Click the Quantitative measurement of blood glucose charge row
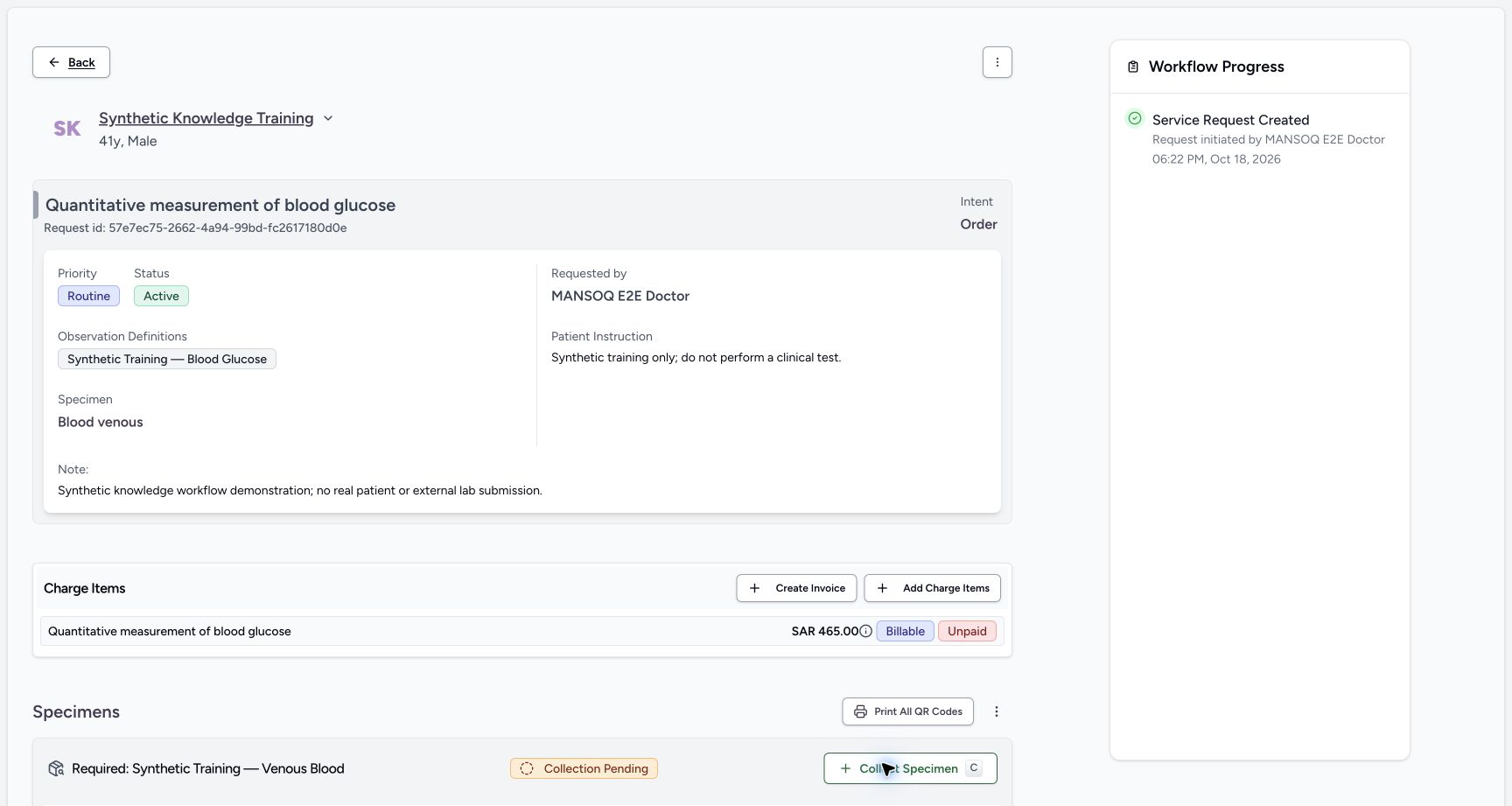 pyautogui.click(x=521, y=631)
